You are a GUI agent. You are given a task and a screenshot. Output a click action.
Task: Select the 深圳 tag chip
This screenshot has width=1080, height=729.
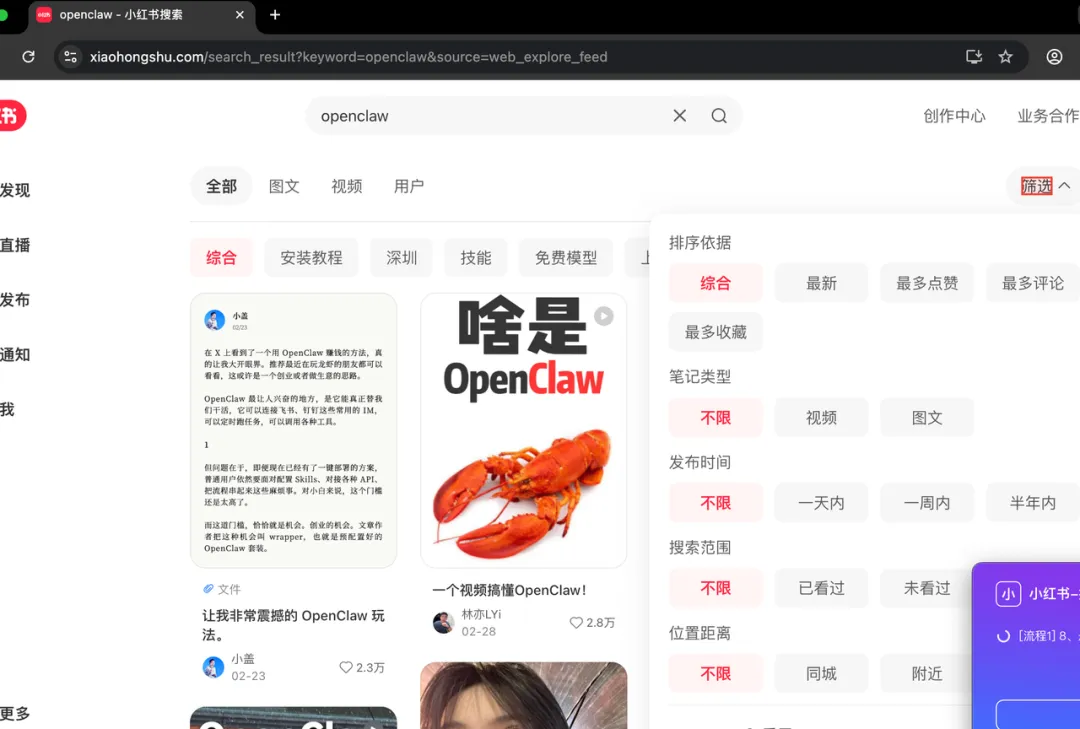[x=402, y=258]
